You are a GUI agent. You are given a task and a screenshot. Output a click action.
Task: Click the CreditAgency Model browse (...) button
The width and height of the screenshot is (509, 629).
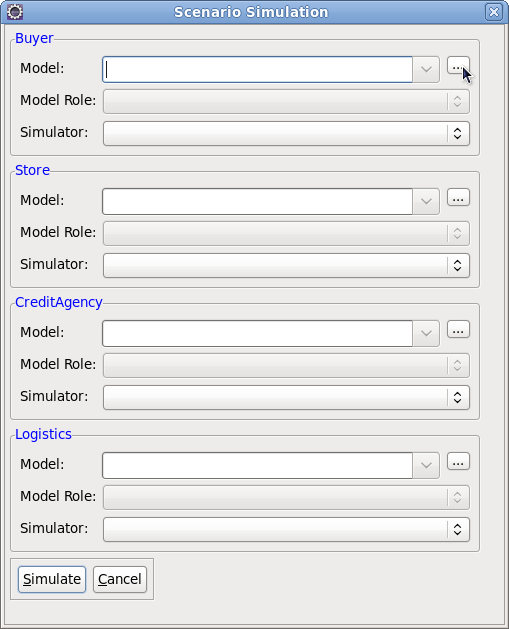point(458,330)
